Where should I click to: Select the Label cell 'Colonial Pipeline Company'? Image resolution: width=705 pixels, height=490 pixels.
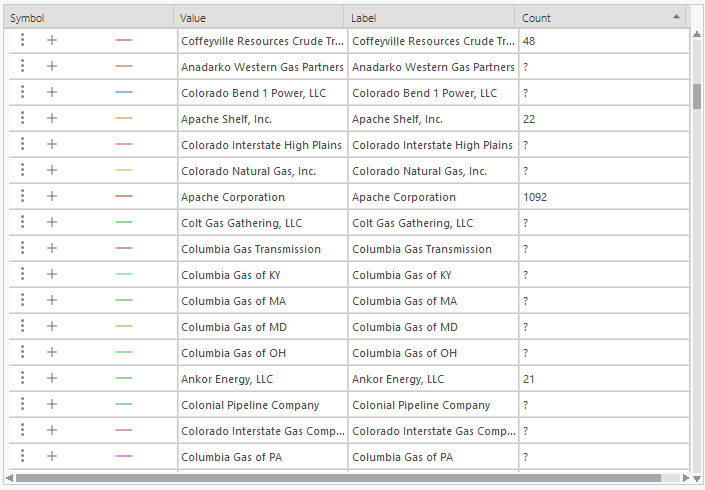pos(433,405)
